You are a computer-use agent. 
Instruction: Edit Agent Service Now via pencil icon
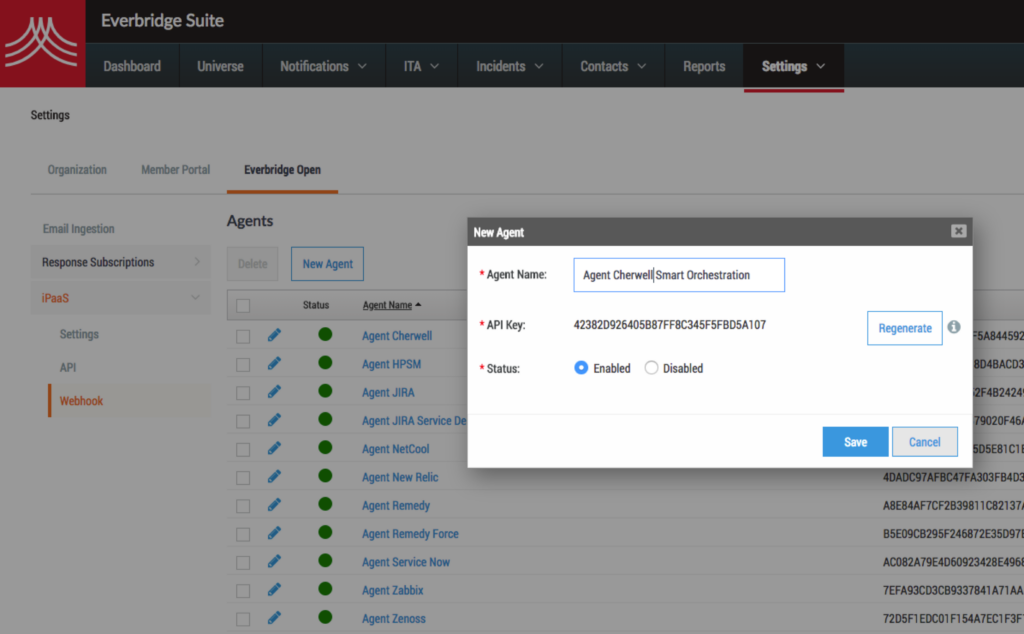pyautogui.click(x=274, y=562)
